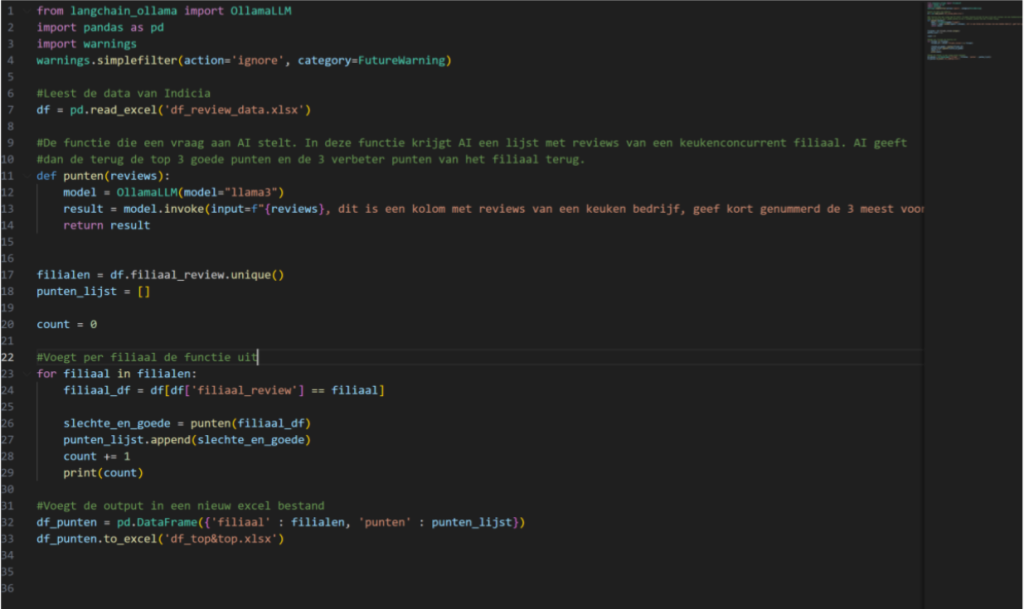Click '#Leest de data van Indicia' comment
This screenshot has height=609, width=1024.
124,94
